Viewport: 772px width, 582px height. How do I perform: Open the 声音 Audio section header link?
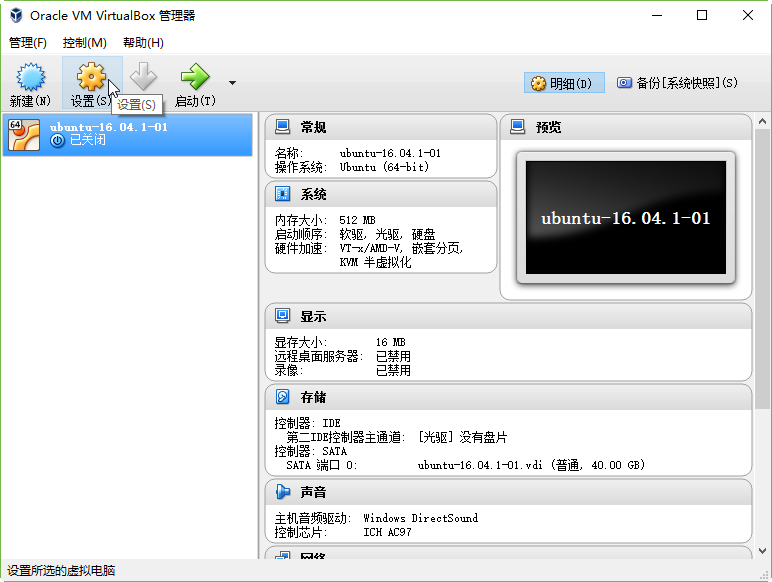[x=314, y=492]
